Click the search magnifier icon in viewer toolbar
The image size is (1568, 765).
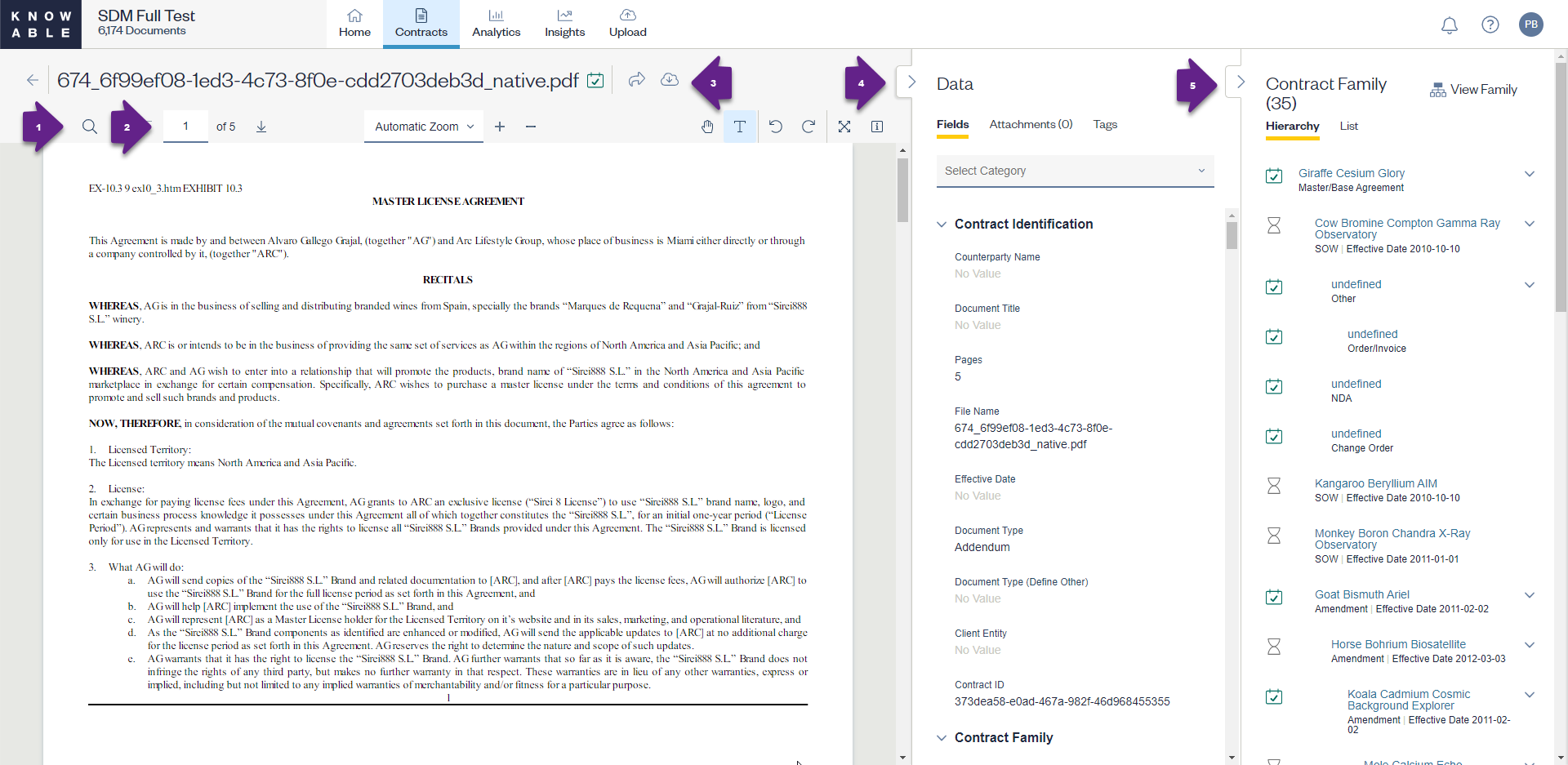point(90,127)
